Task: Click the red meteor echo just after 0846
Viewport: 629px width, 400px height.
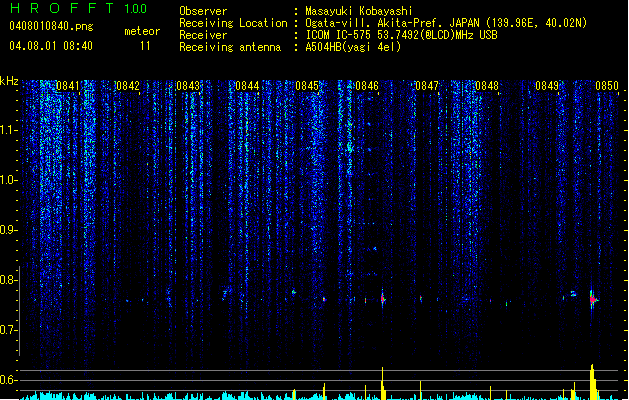Action: tap(383, 298)
